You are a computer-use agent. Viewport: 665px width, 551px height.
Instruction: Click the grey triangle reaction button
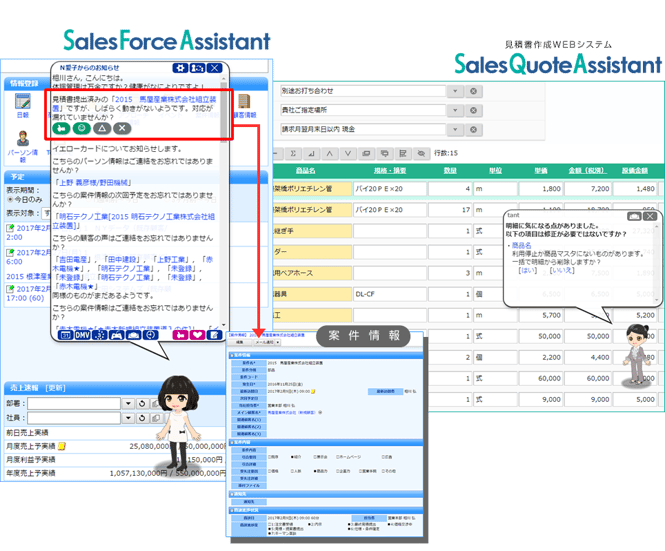[102, 128]
